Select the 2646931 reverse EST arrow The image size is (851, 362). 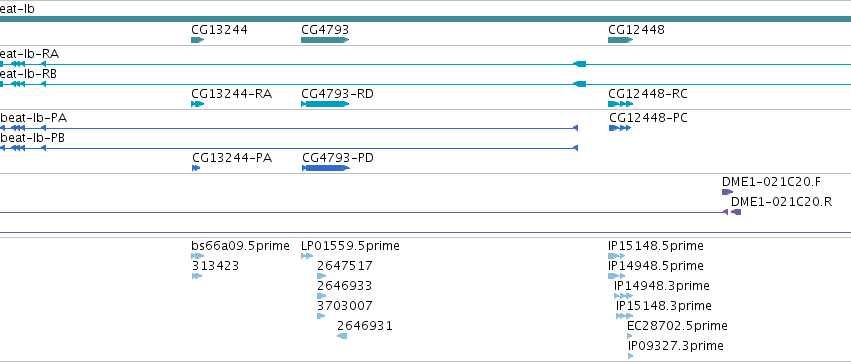tap(342, 336)
